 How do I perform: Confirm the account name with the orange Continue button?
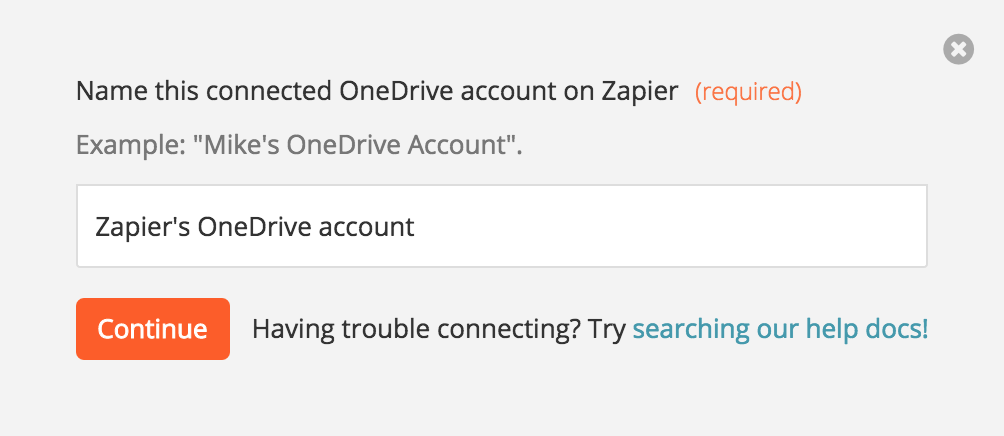tap(152, 328)
